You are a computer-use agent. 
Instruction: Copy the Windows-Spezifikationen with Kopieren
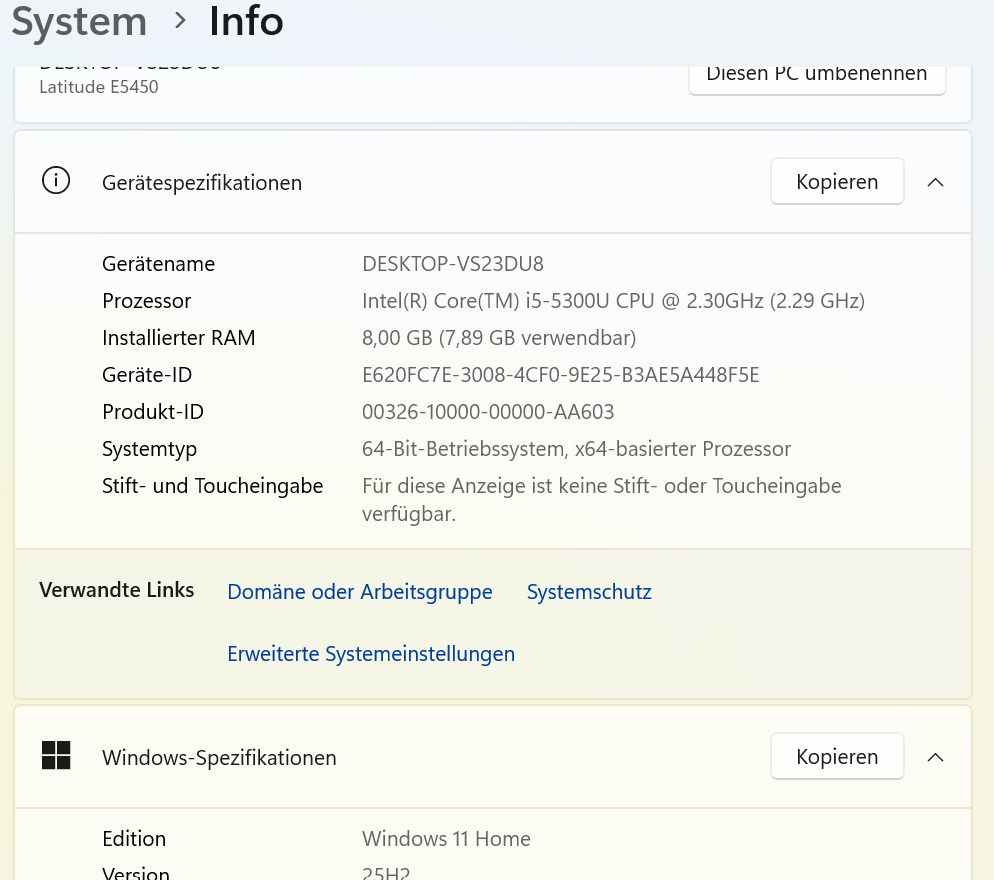click(x=837, y=756)
